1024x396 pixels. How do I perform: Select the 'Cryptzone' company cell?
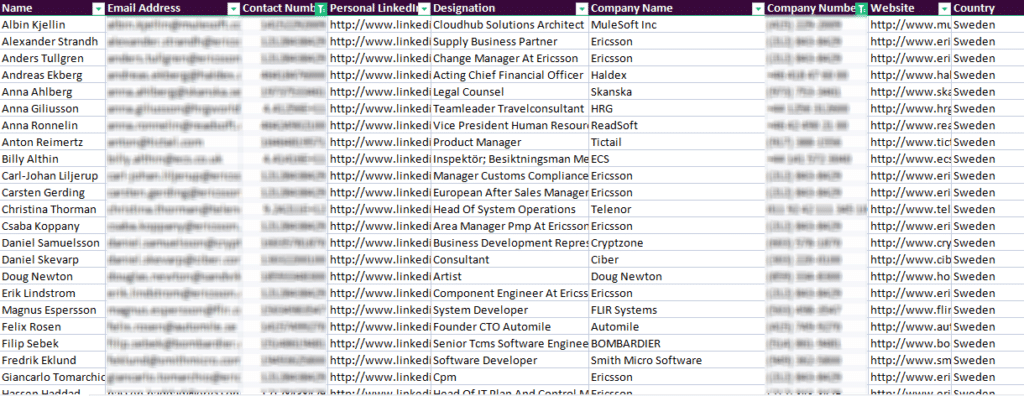[x=677, y=243]
